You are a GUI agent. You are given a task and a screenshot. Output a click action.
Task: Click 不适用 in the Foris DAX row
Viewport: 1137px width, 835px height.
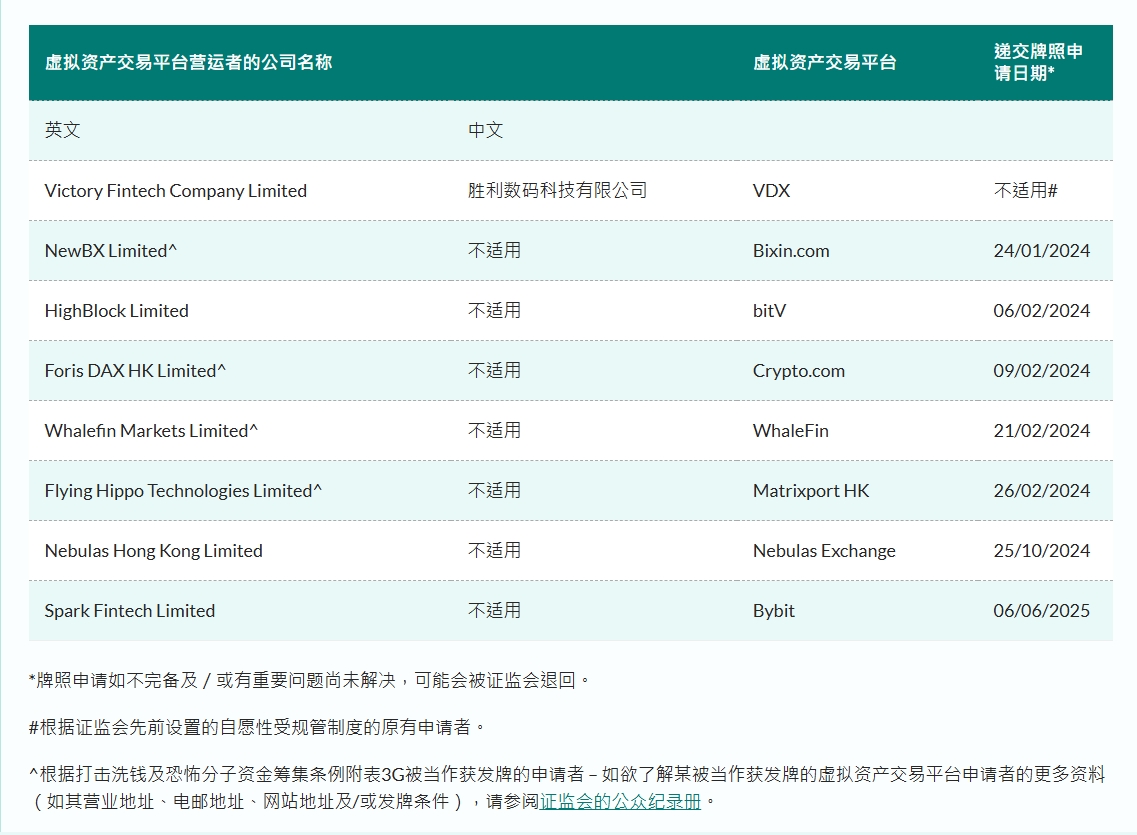tap(495, 371)
